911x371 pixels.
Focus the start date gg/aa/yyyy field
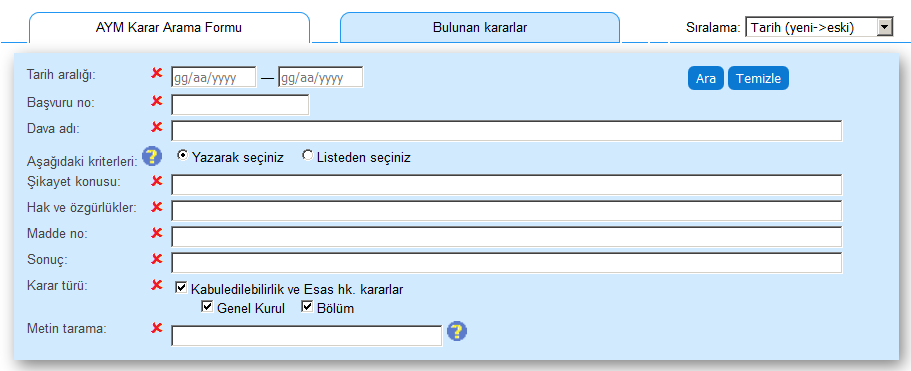214,77
